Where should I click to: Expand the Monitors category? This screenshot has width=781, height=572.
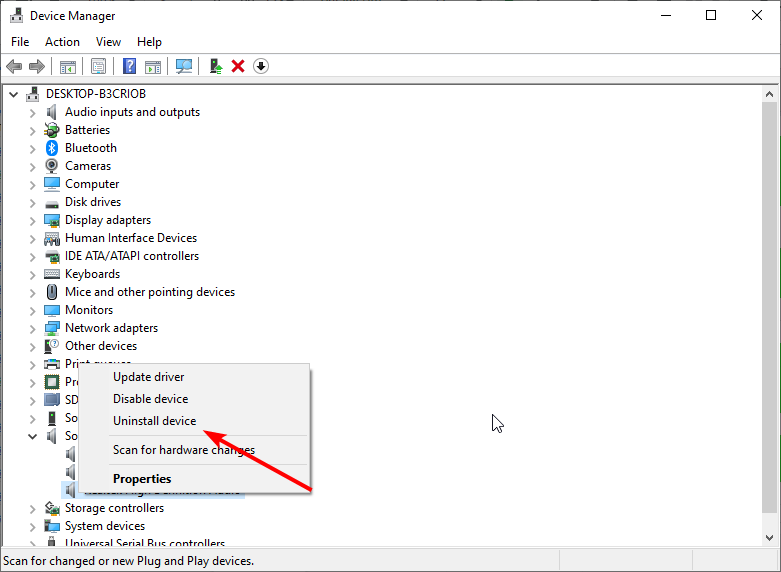coord(32,310)
